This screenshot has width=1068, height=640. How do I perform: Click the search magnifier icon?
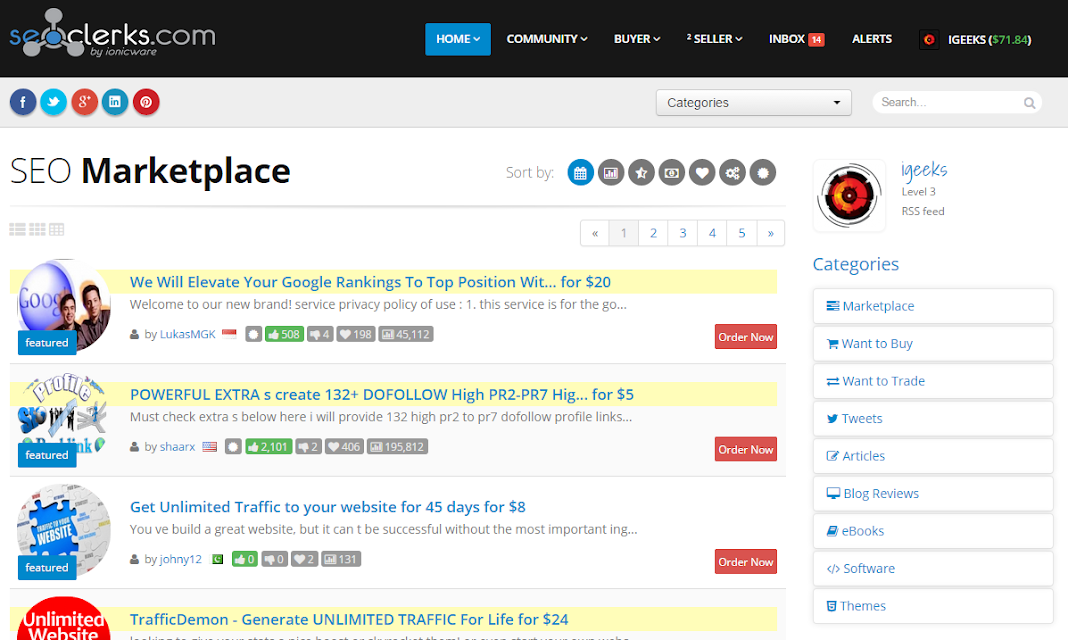click(x=1029, y=103)
